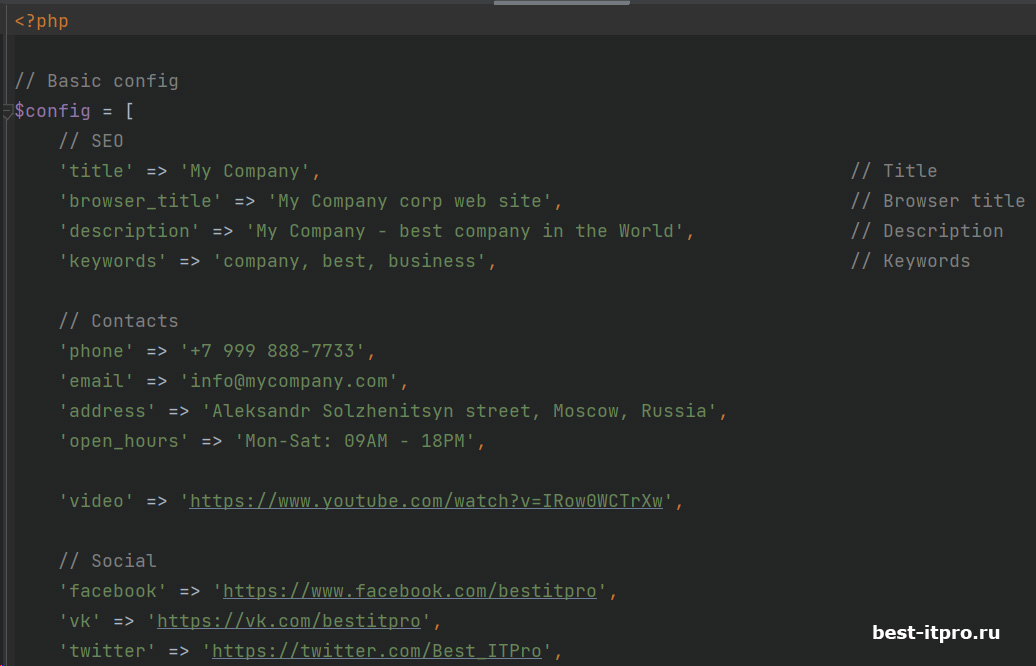Click the '// Social' comment line
Image resolution: width=1036 pixels, height=666 pixels.
point(107,560)
